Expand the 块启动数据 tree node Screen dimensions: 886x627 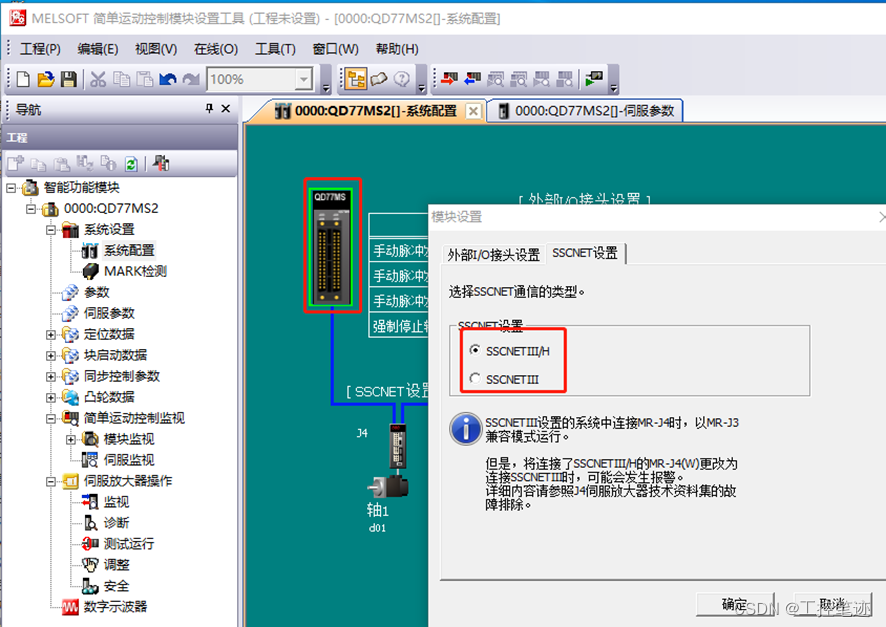click(51, 355)
